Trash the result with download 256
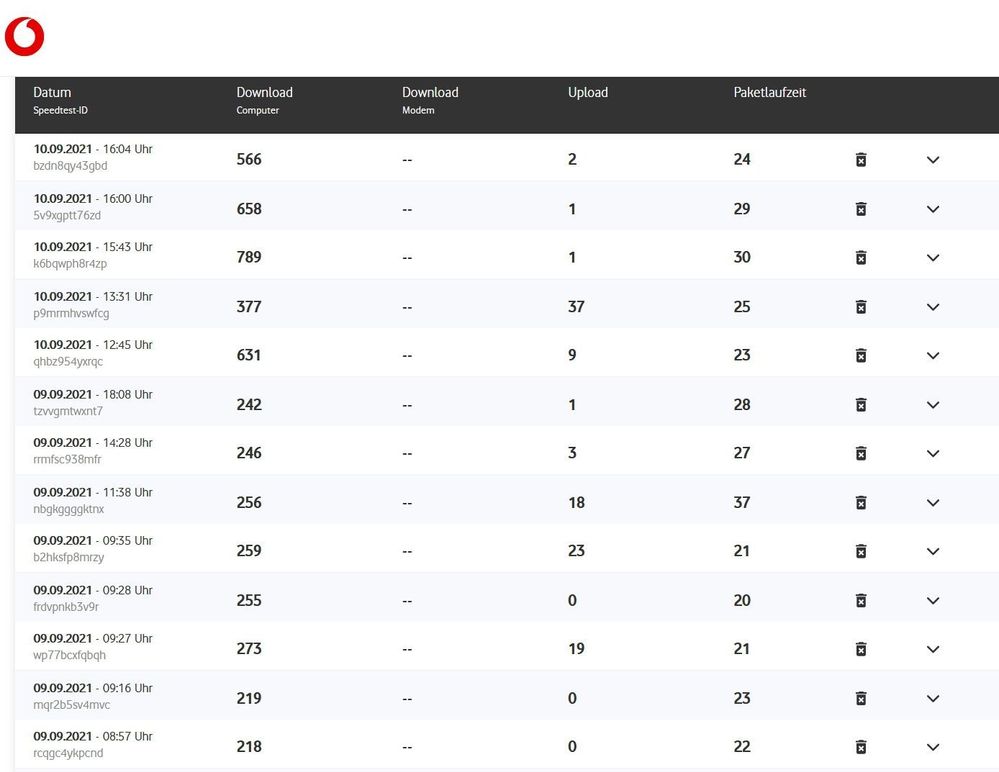999x772 pixels. pyautogui.click(x=861, y=503)
